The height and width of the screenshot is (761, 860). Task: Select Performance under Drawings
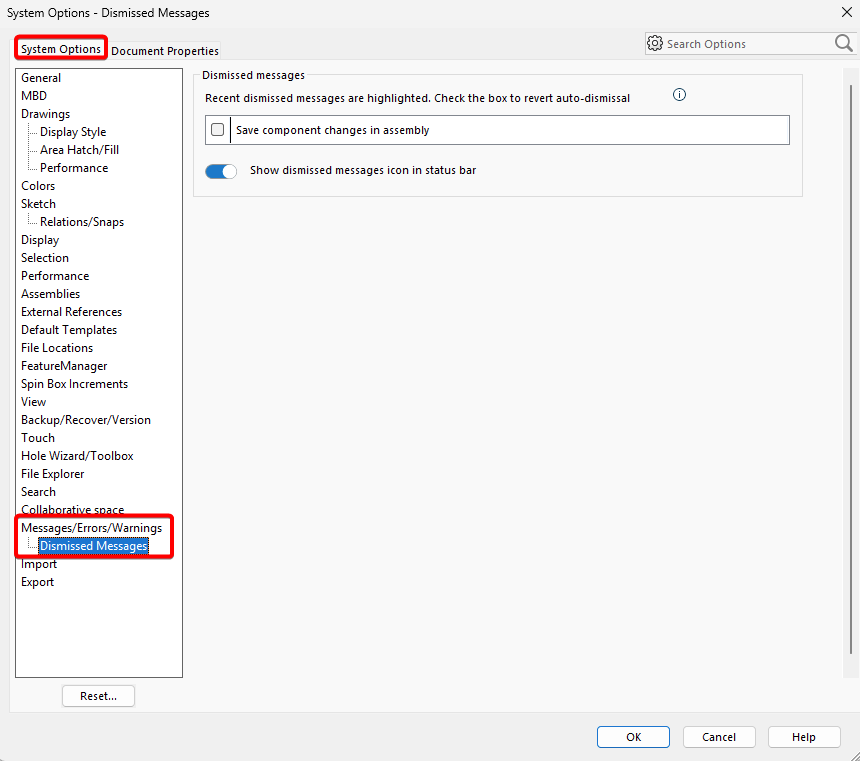[74, 168]
